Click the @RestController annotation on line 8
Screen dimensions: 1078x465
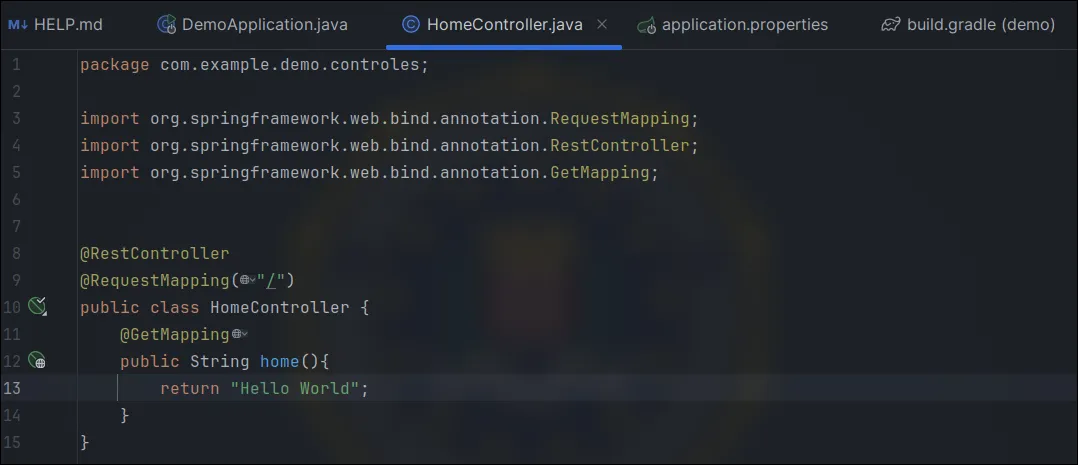[x=154, y=253]
